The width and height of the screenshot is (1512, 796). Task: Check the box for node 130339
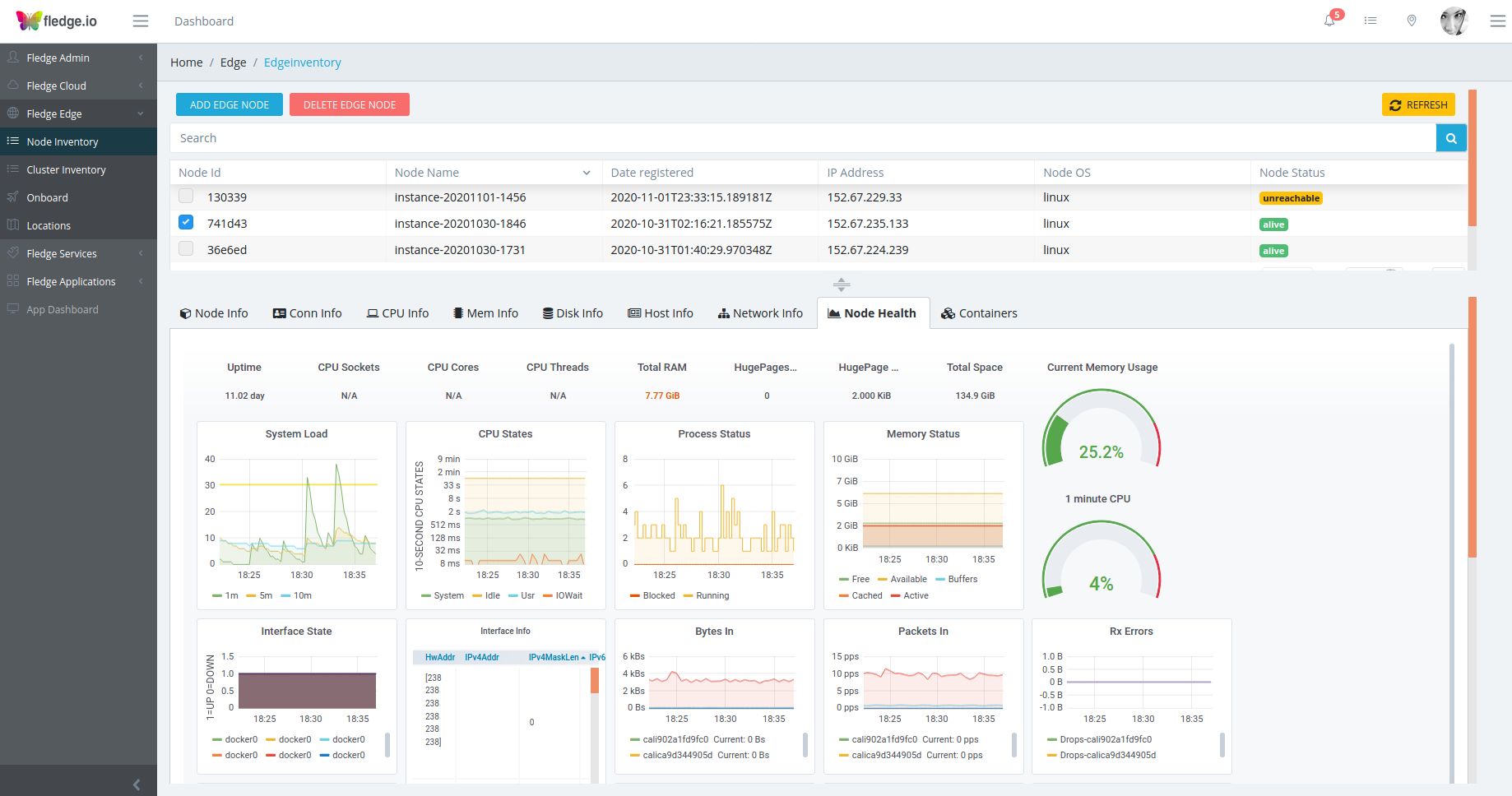point(186,197)
